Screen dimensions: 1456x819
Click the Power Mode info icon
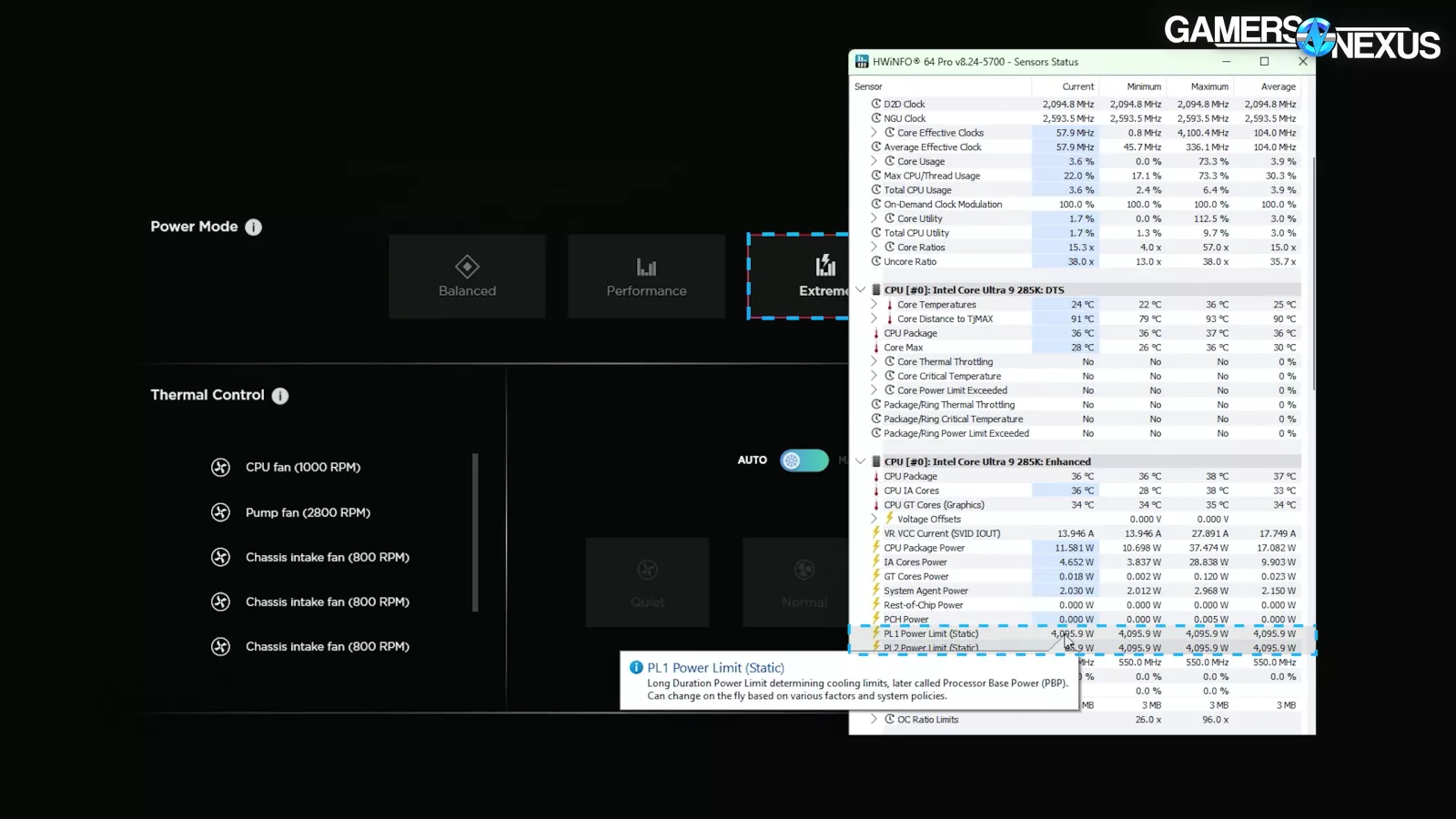point(253,227)
